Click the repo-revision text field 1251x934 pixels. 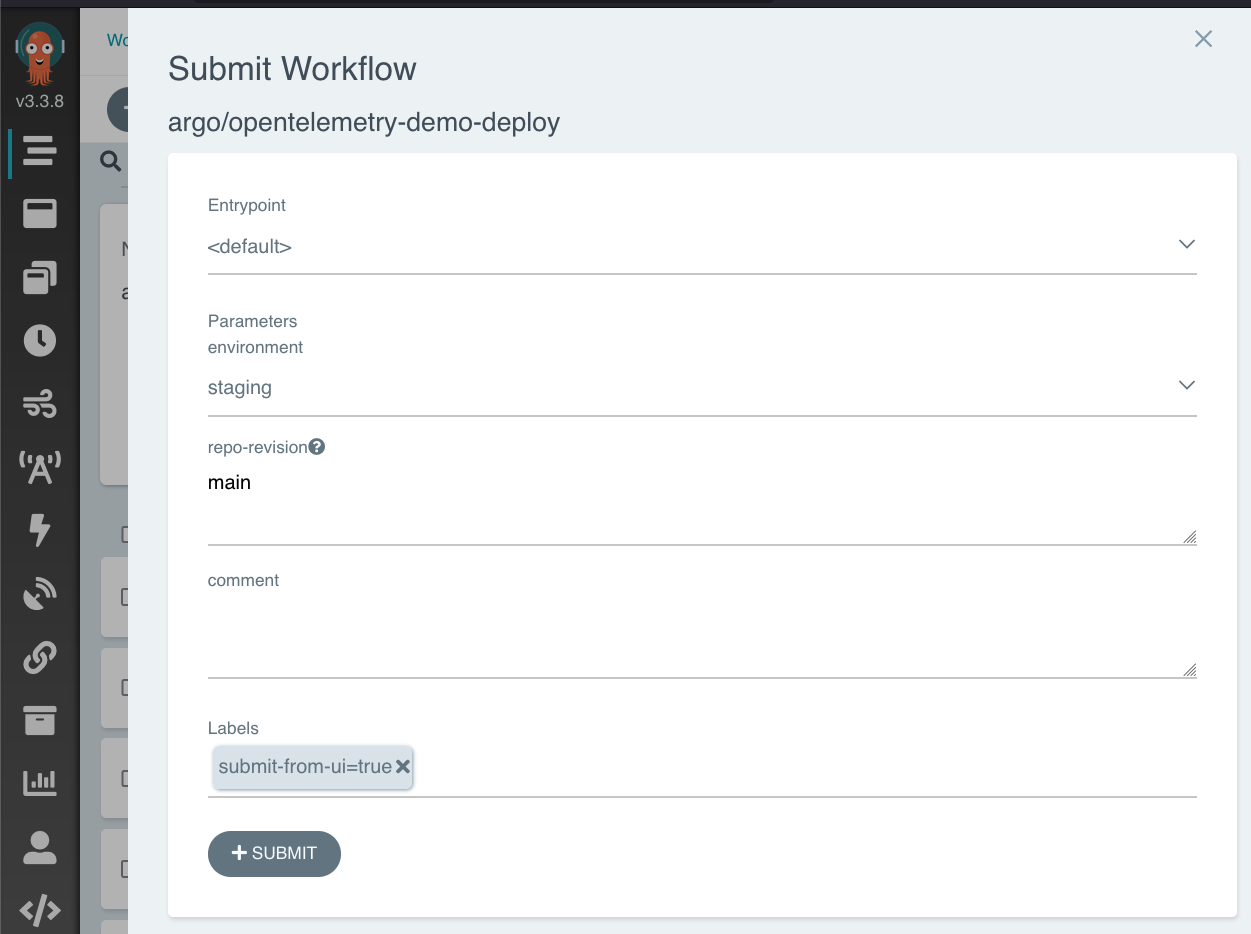coord(702,506)
